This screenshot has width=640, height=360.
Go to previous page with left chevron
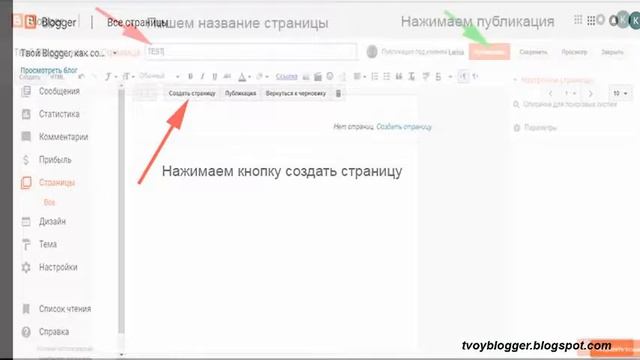pyautogui.click(x=551, y=93)
